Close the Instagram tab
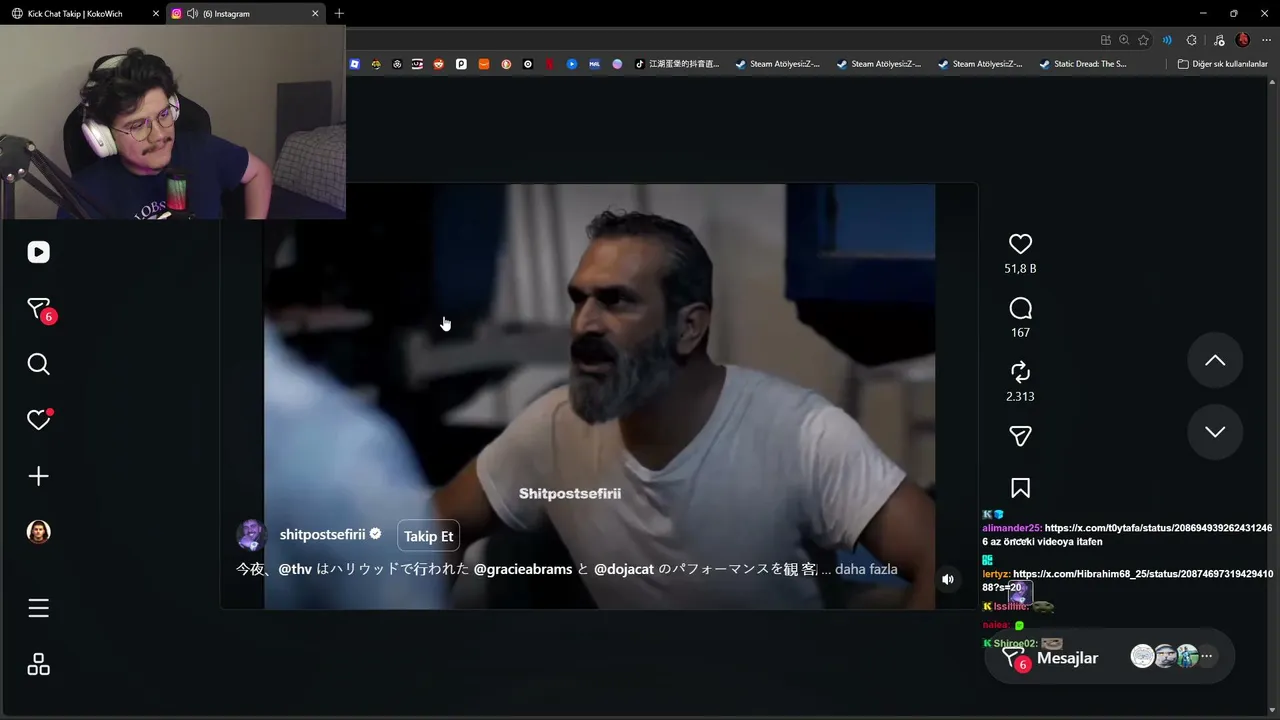 (315, 14)
